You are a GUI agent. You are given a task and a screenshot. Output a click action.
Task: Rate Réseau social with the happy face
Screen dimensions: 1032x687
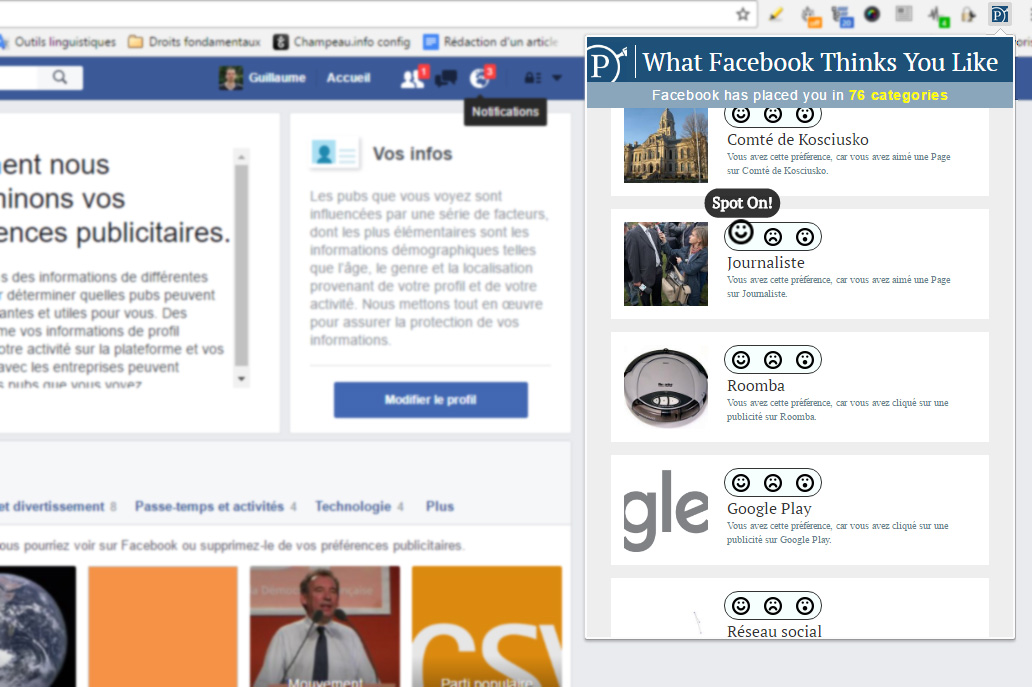741,606
